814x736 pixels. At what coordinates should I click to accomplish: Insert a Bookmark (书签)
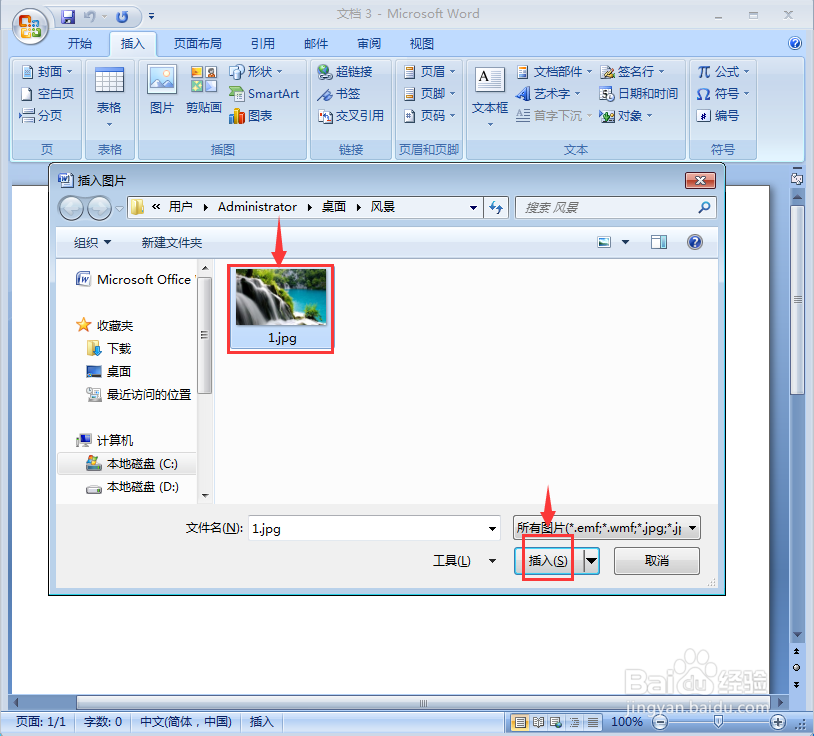click(338, 93)
